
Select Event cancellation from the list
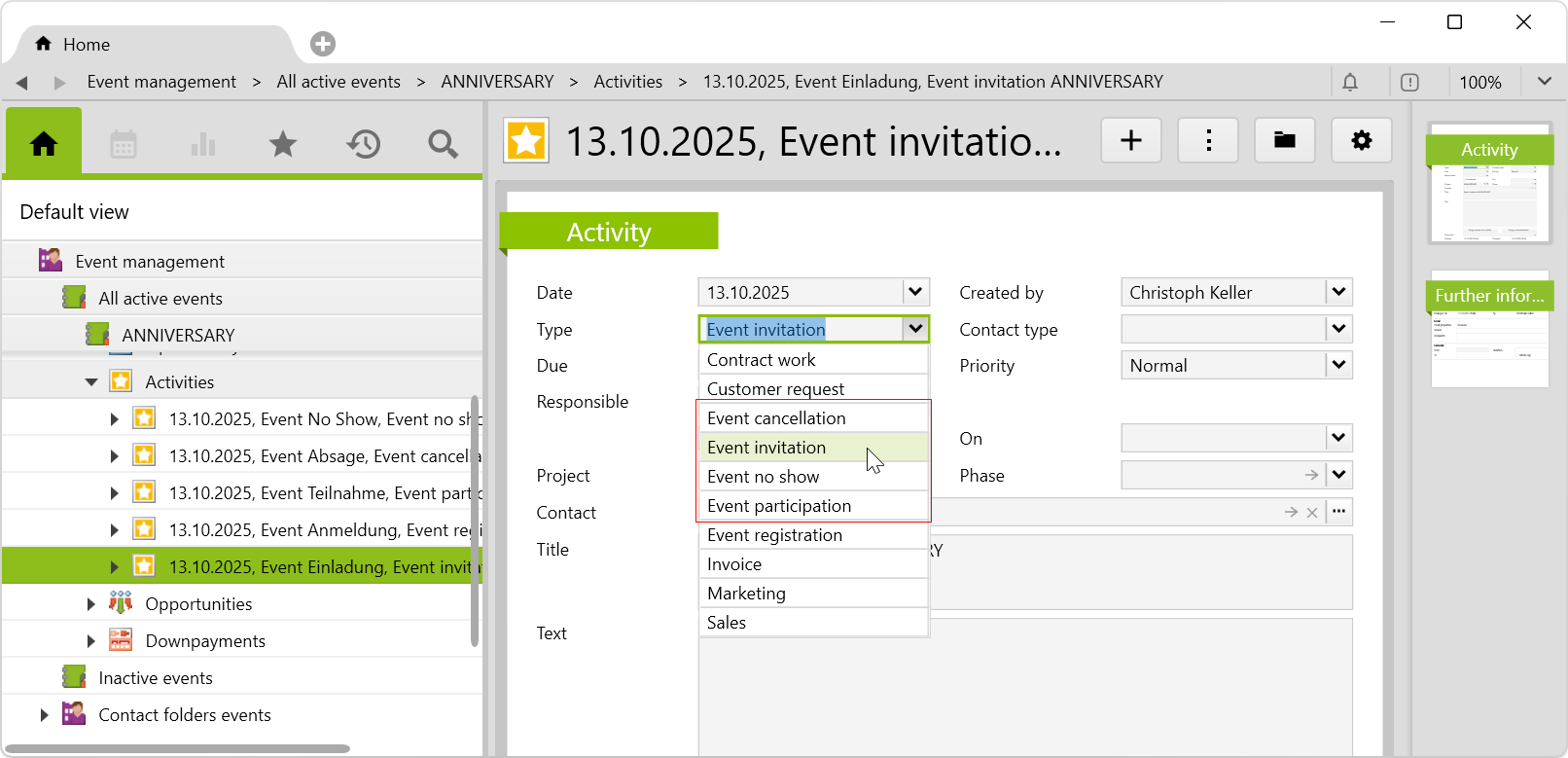coord(776,418)
